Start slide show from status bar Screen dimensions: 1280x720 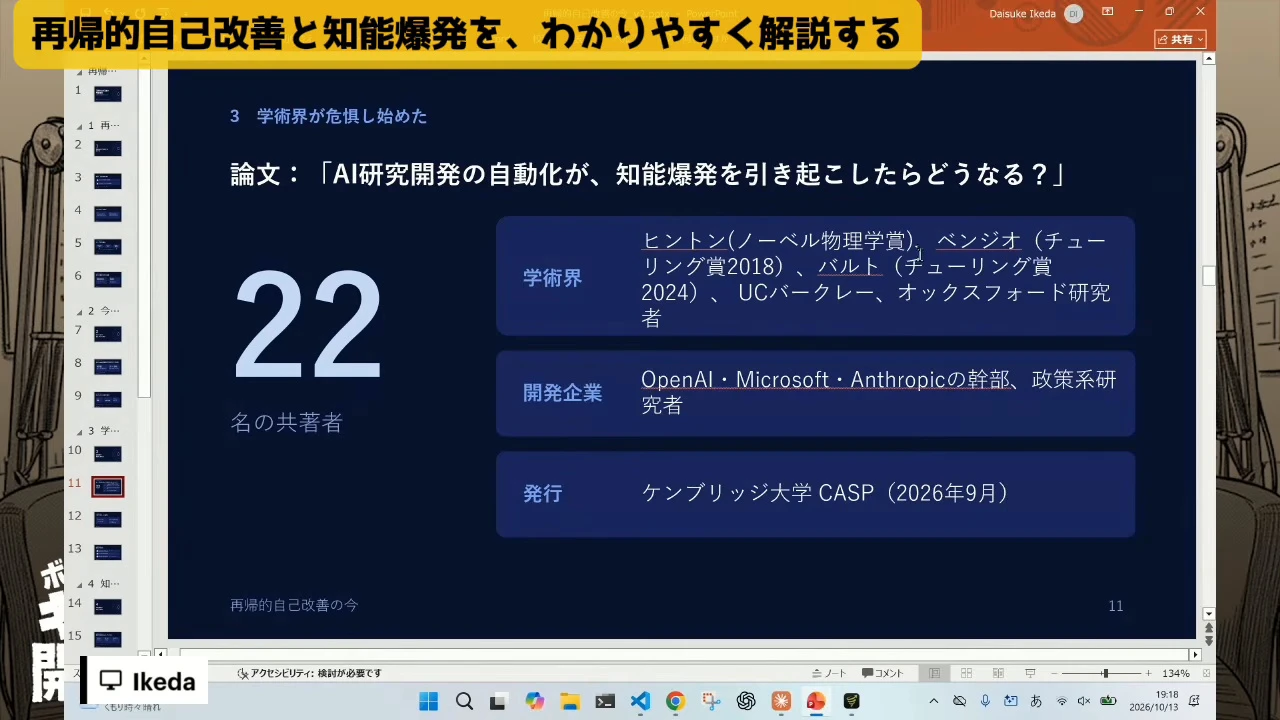[x=1030, y=673]
